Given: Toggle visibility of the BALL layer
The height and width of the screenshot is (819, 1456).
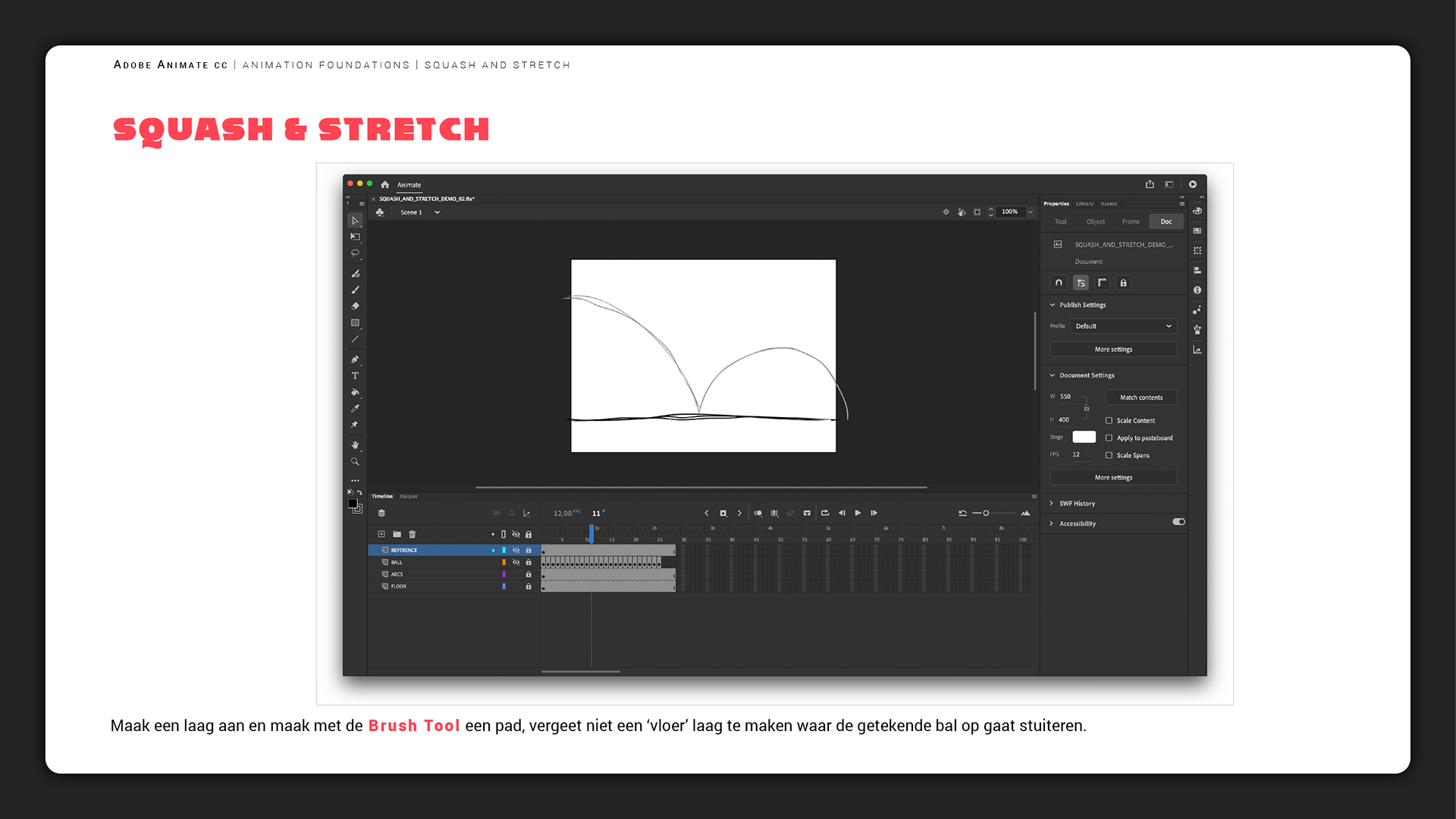Looking at the screenshot, I should click(x=516, y=563).
